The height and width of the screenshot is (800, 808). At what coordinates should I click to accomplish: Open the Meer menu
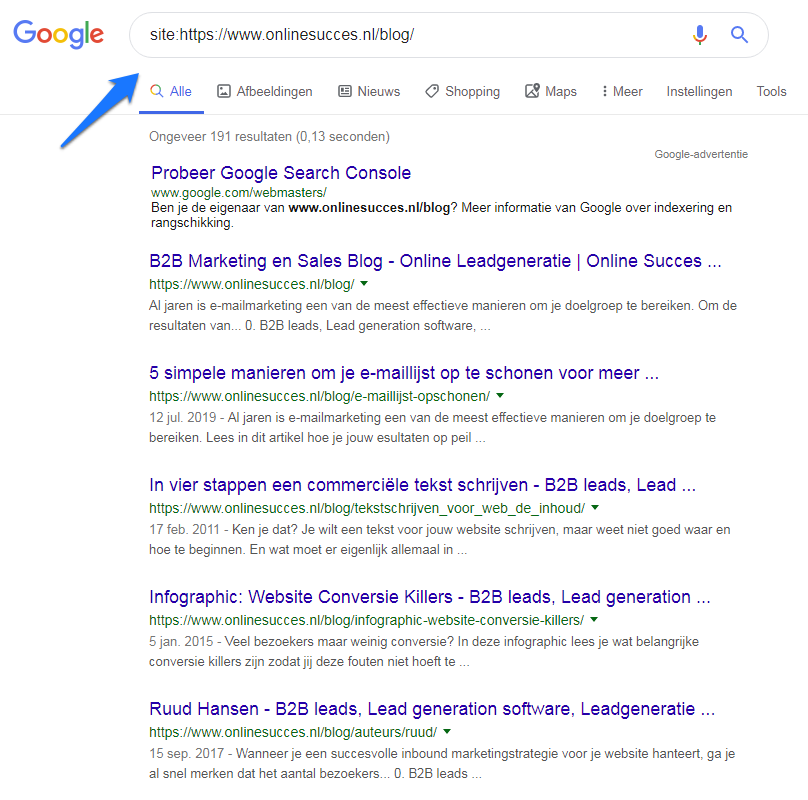click(622, 91)
